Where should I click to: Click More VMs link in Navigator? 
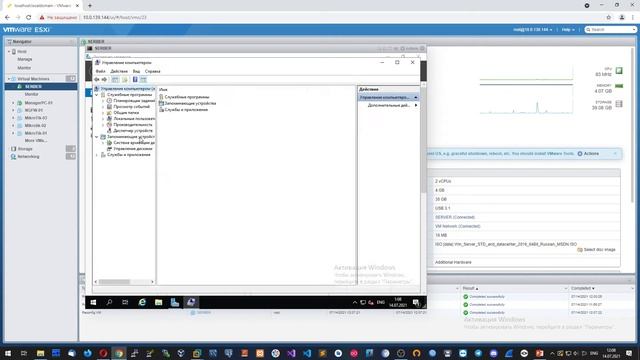coord(36,141)
